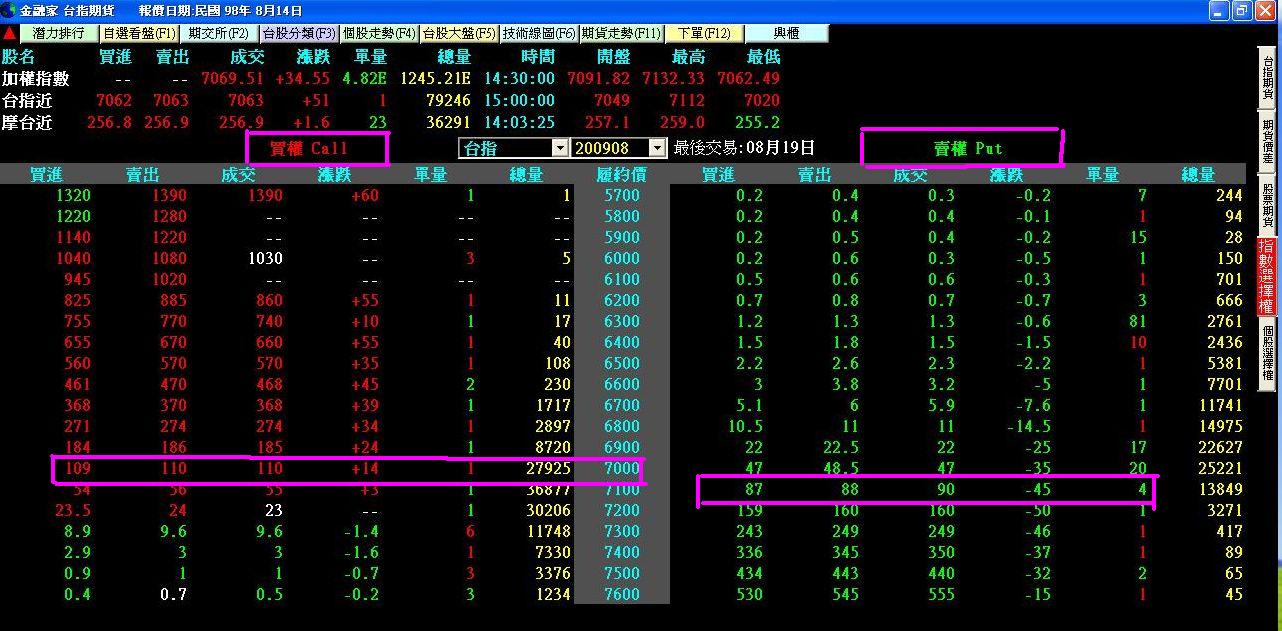This screenshot has width=1282, height=631.
Task: Select the 7000 strike price cell
Action: pyautogui.click(x=622, y=468)
